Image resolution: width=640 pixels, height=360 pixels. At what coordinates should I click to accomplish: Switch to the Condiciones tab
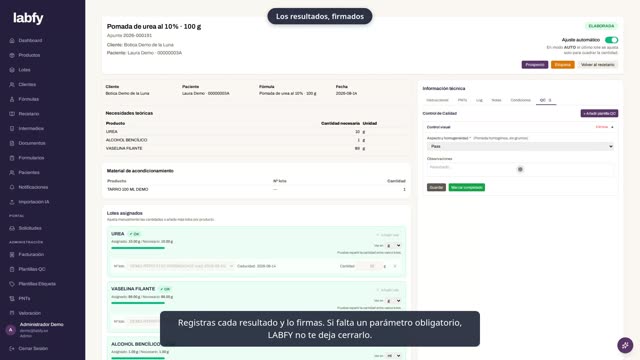click(x=520, y=100)
